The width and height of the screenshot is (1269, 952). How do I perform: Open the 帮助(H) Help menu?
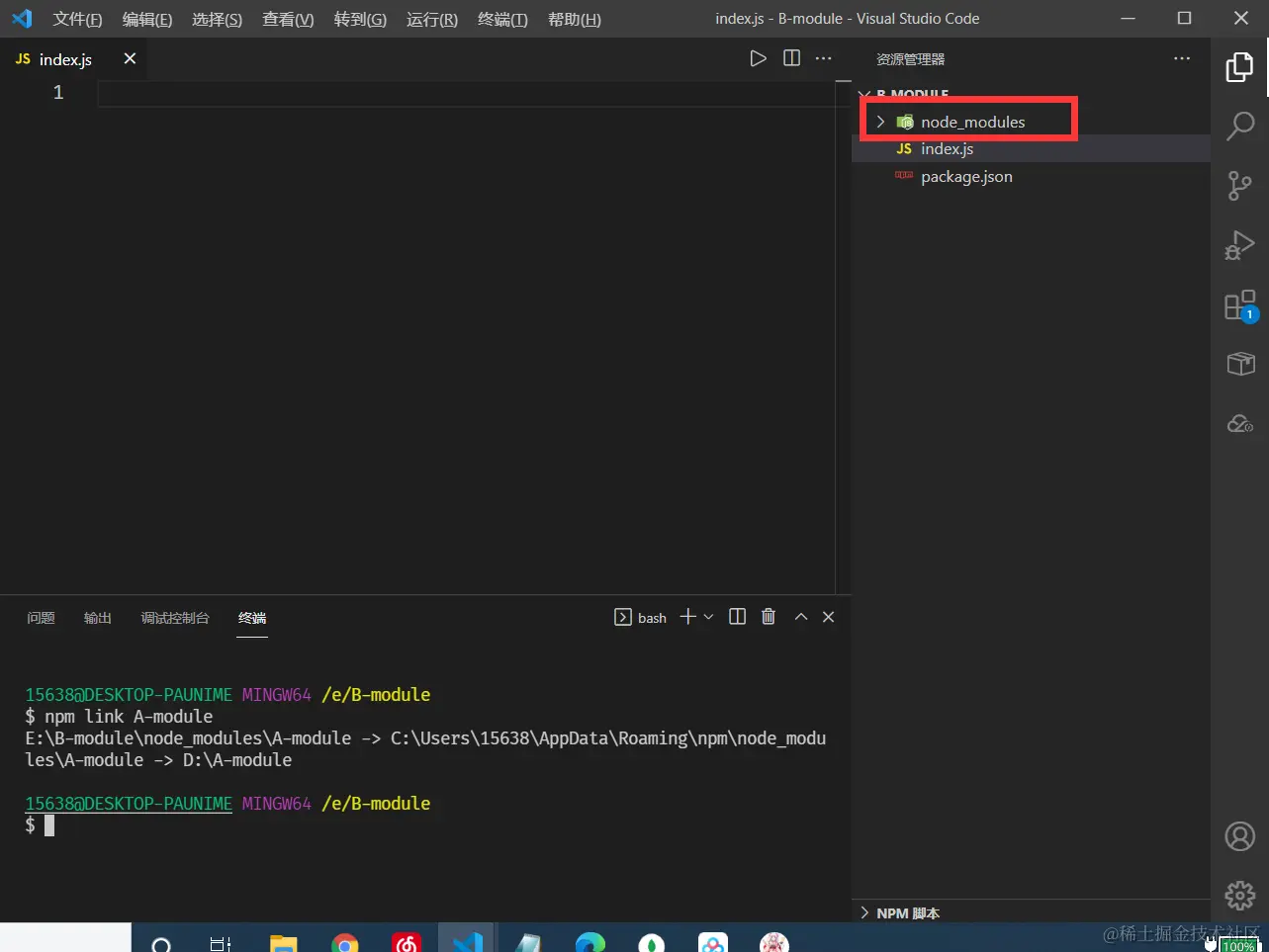[575, 19]
